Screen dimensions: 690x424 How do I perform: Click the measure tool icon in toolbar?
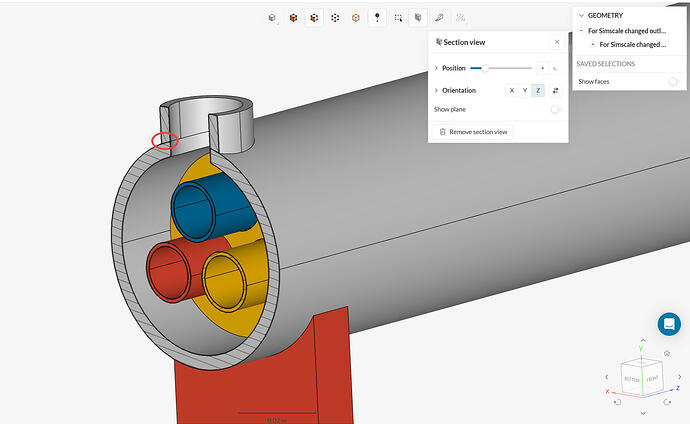(x=440, y=17)
